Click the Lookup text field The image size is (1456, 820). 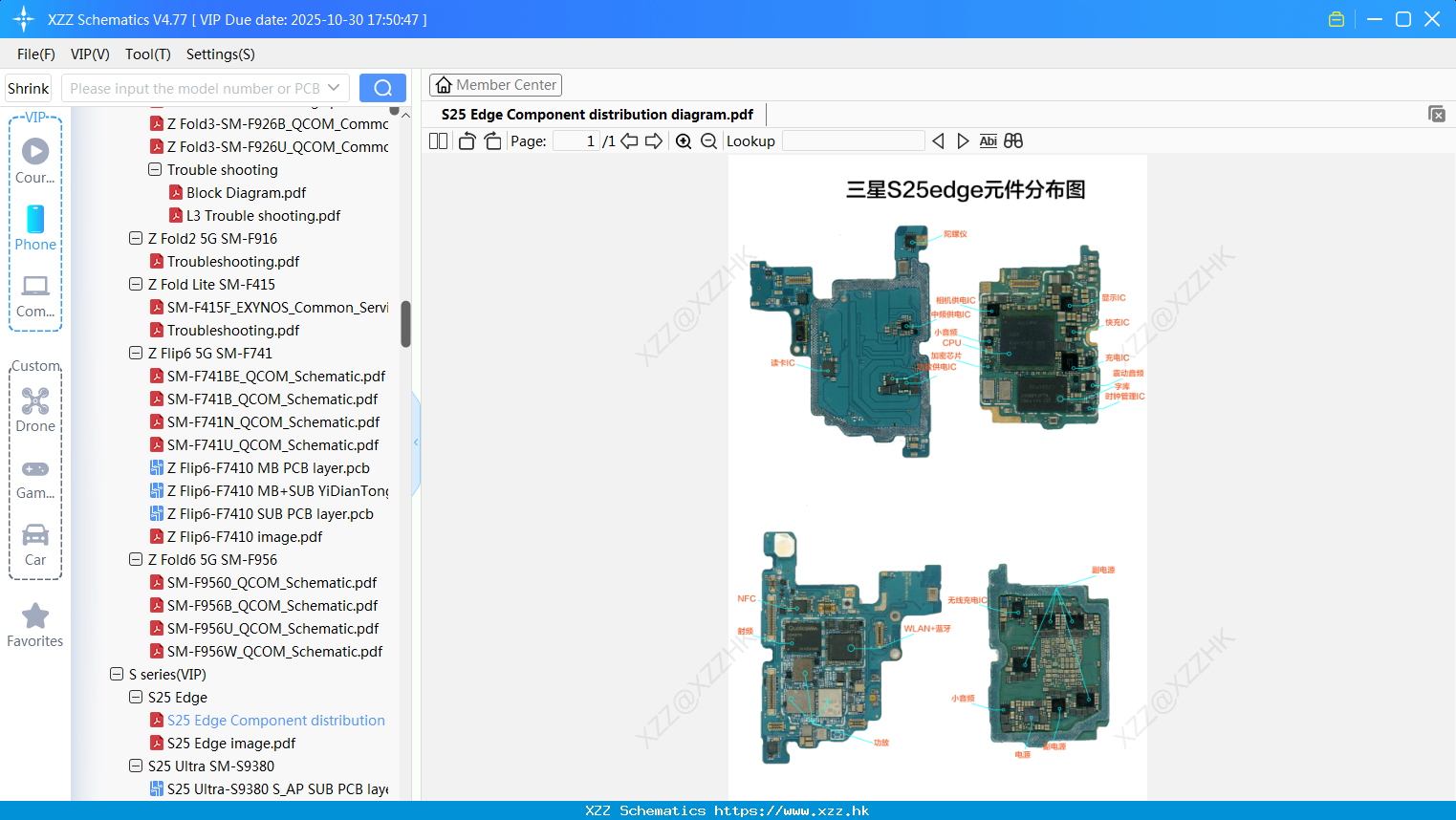(854, 141)
